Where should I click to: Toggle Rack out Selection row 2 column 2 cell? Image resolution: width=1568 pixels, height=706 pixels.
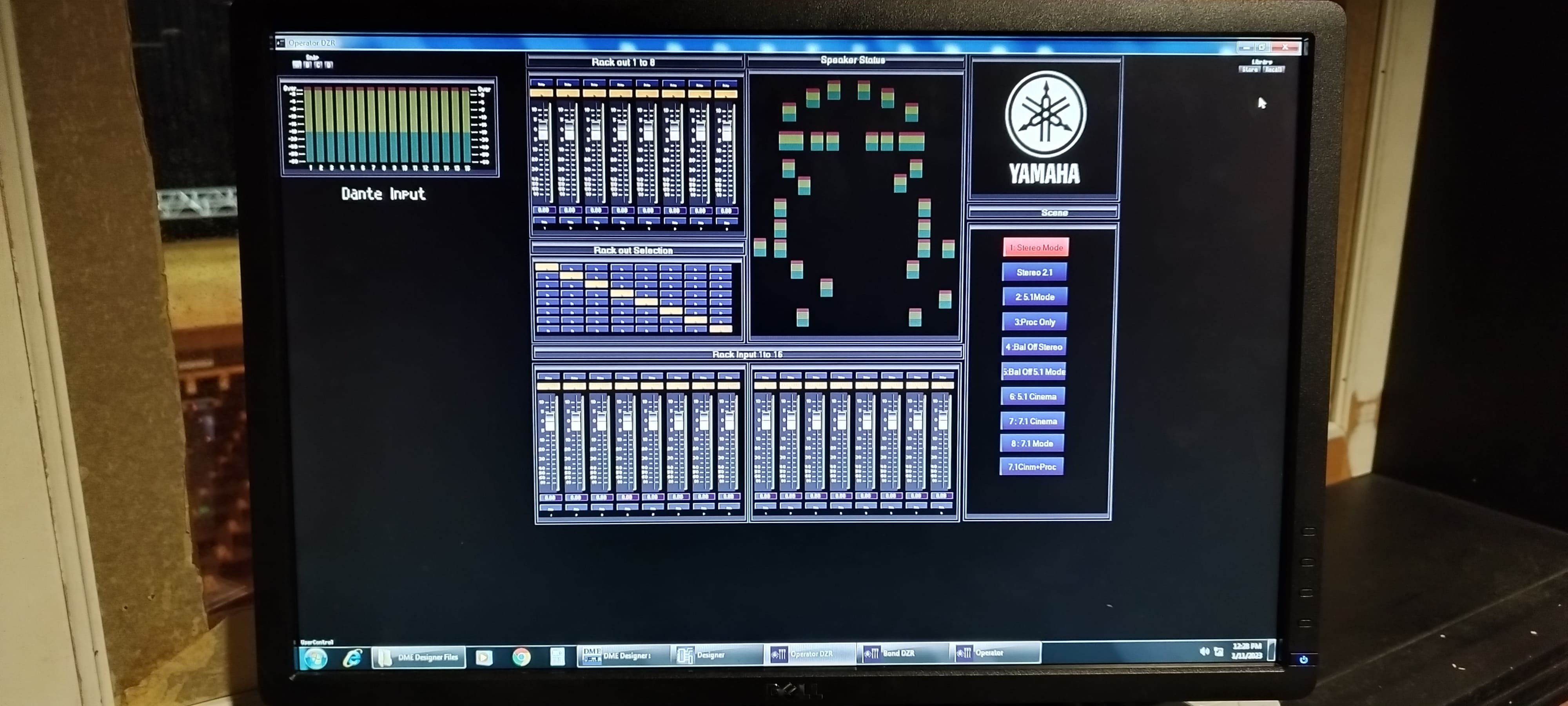click(x=572, y=276)
